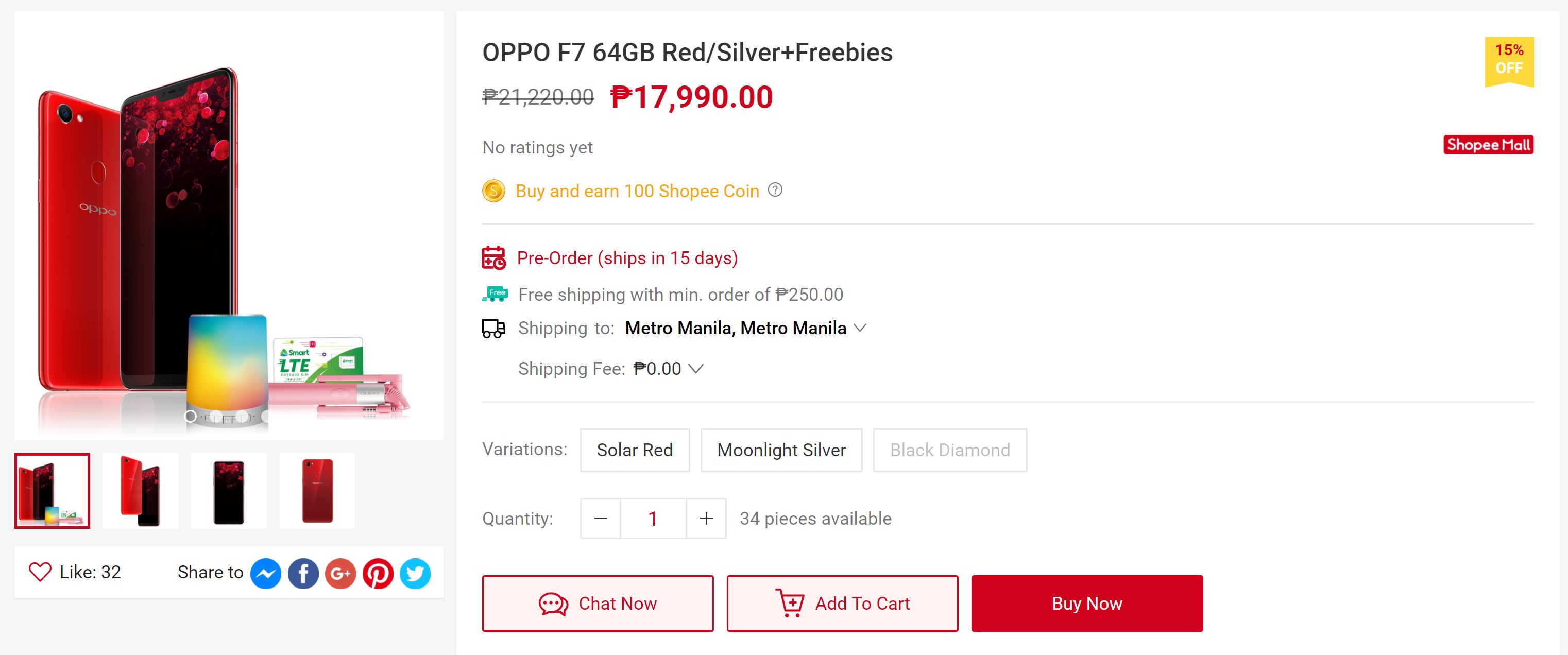Open Shopee Coin help question mark
Screen dimensions: 1568x655
point(775,190)
